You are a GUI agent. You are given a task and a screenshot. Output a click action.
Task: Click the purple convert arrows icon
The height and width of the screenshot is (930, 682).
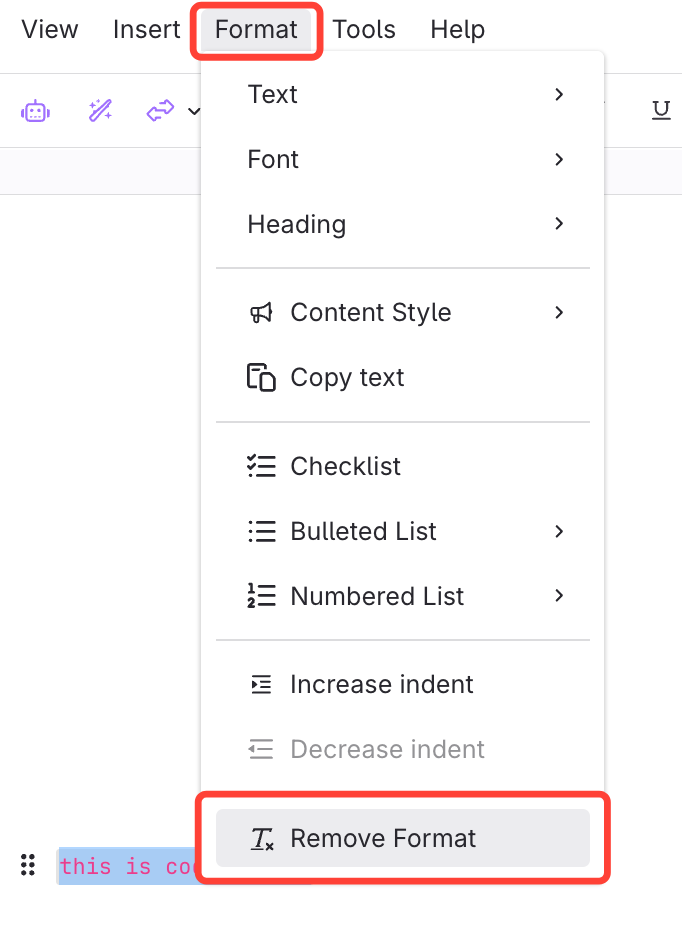pos(160,111)
